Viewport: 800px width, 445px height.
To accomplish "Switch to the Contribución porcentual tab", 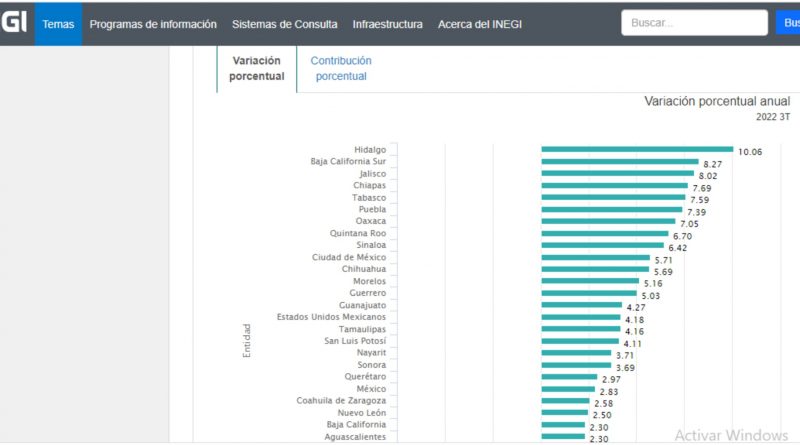I will click(x=340, y=68).
